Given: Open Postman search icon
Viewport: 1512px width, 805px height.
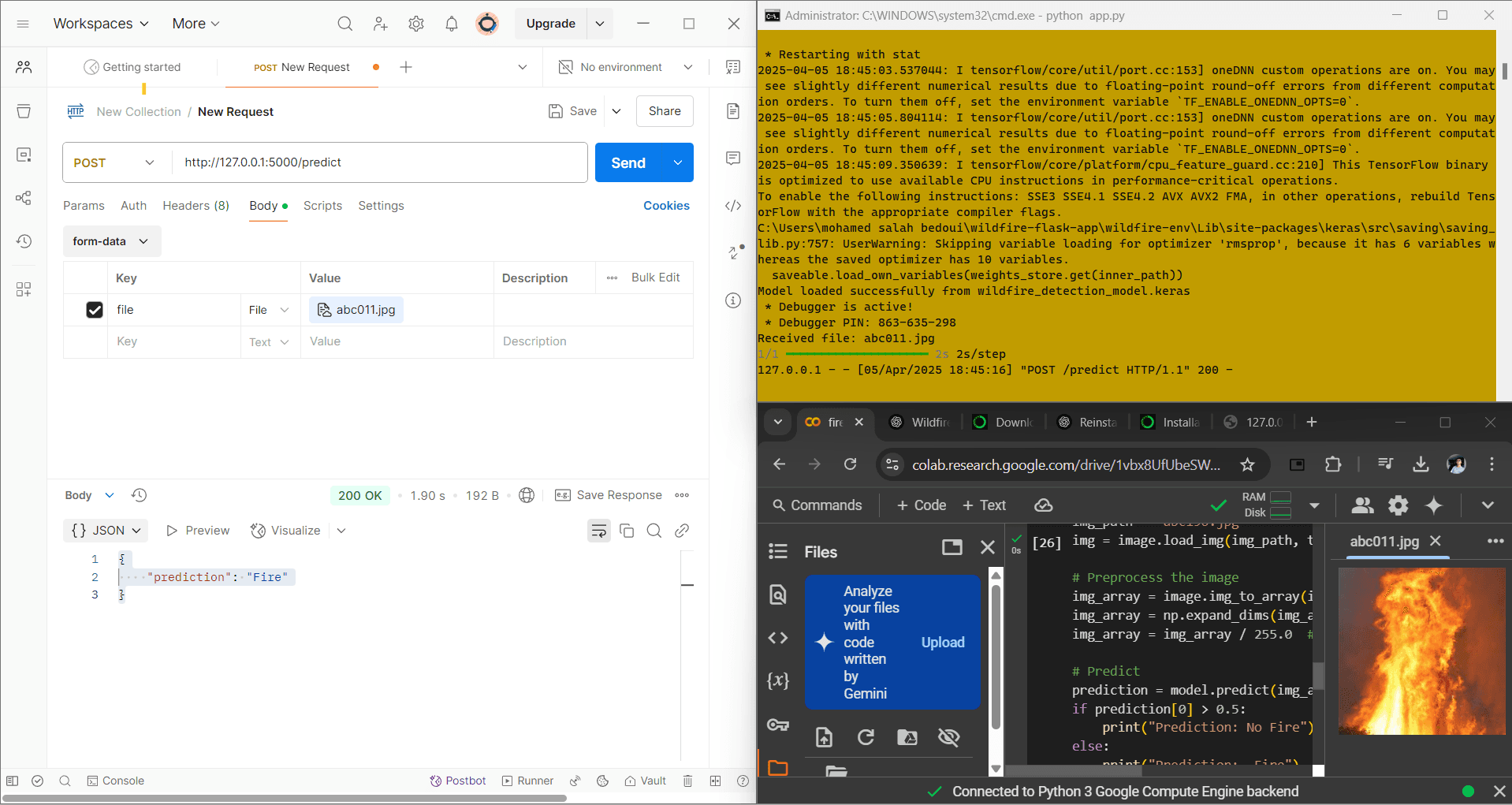Looking at the screenshot, I should tap(344, 24).
